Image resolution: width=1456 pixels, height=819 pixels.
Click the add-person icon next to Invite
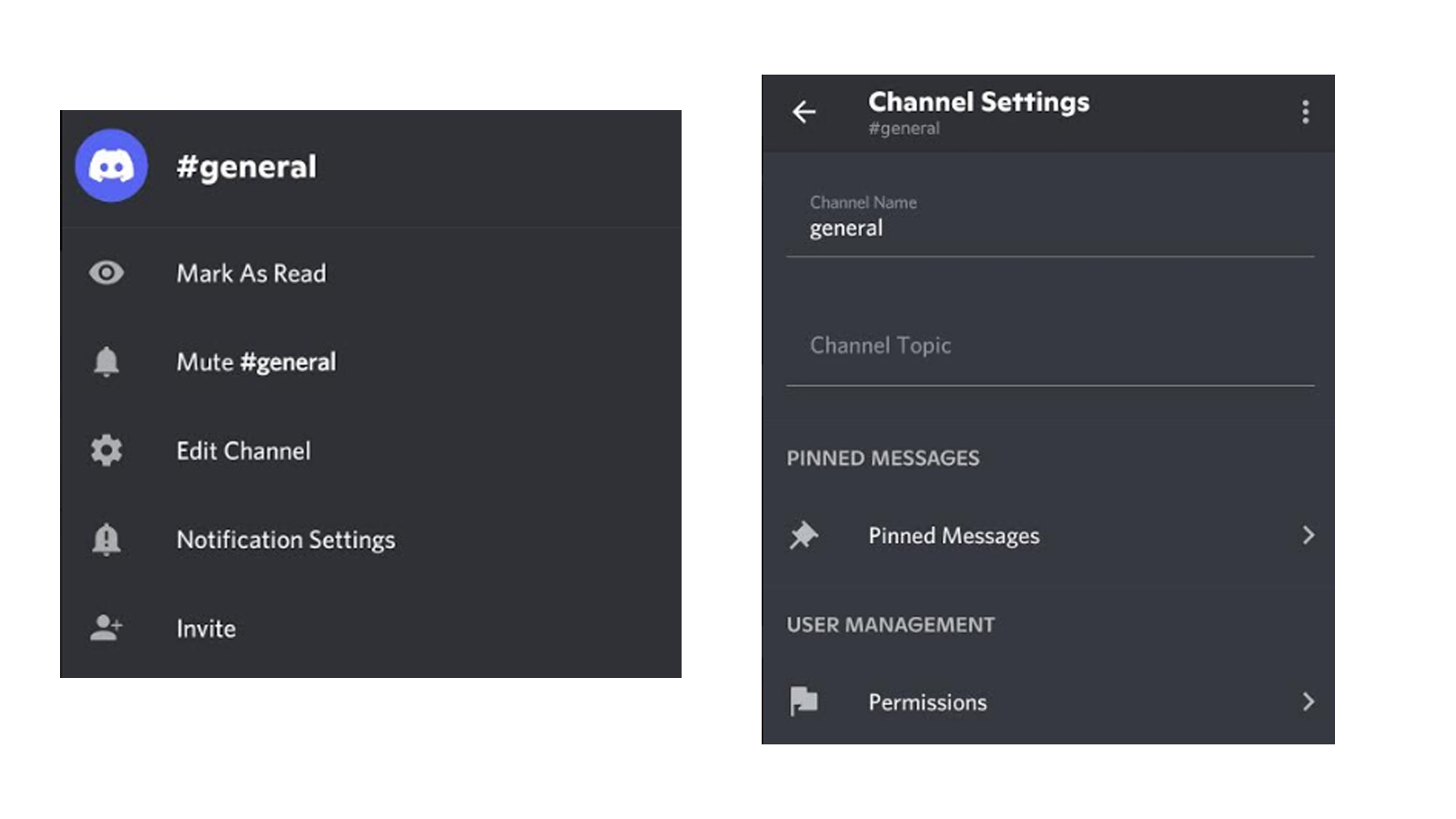click(106, 628)
